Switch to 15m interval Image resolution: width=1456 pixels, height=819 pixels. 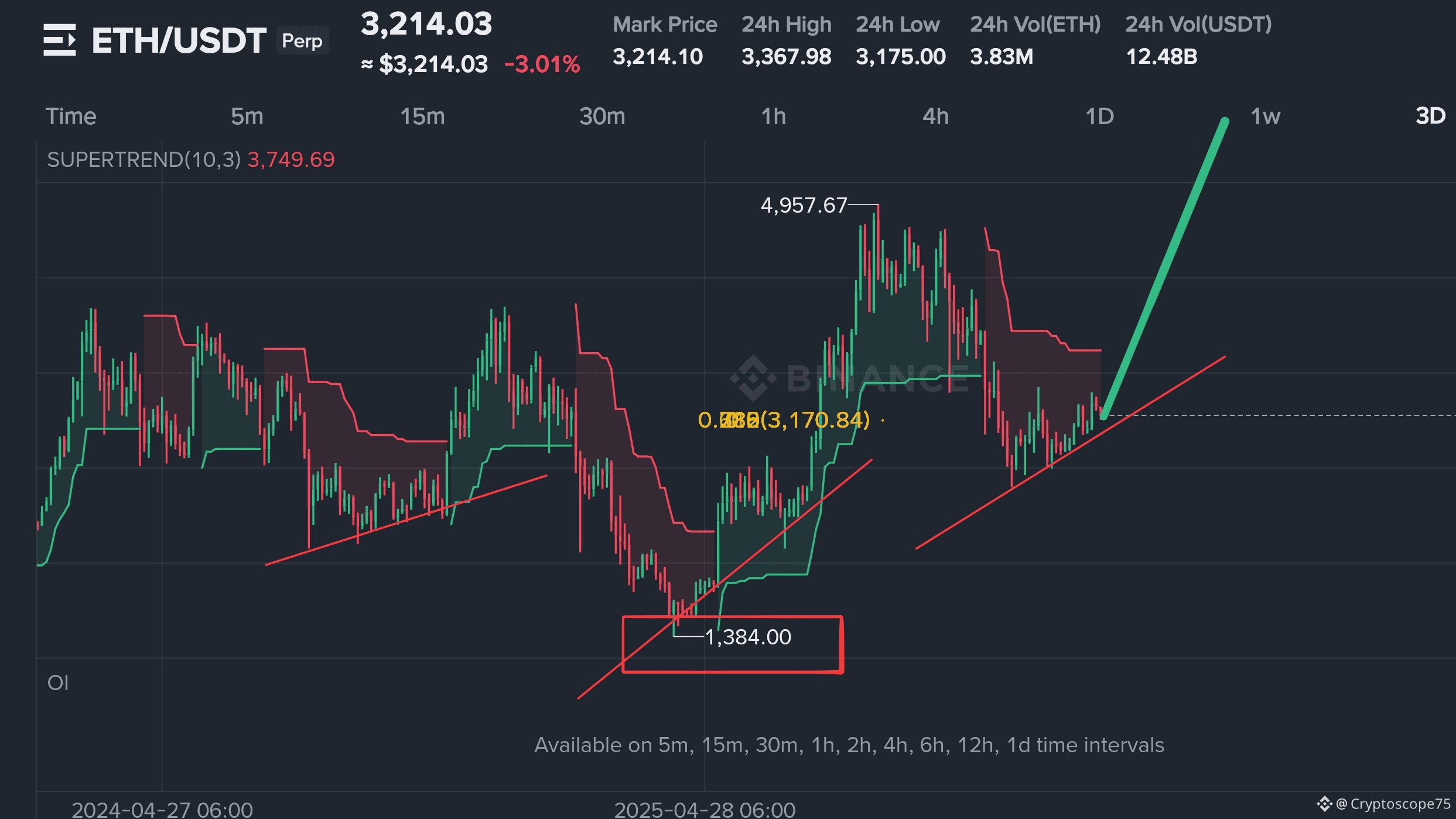(x=422, y=117)
